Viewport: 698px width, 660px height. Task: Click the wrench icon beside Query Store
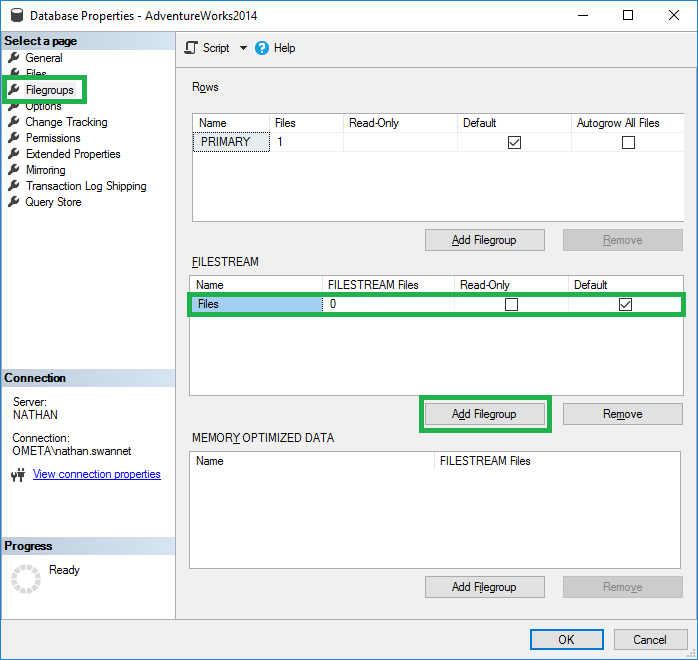[x=14, y=202]
